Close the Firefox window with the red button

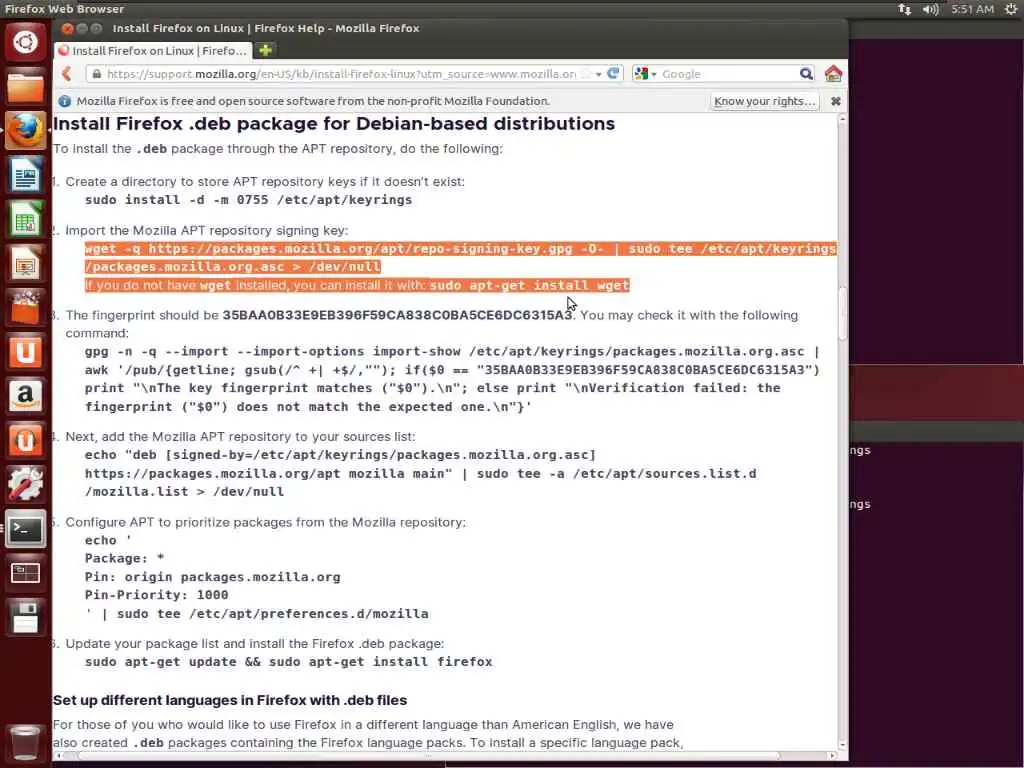point(67,29)
